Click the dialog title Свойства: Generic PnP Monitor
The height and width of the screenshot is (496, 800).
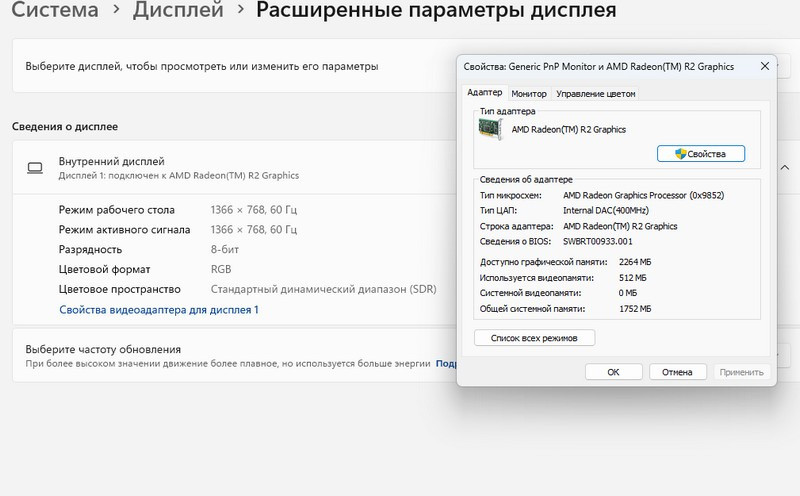598,66
